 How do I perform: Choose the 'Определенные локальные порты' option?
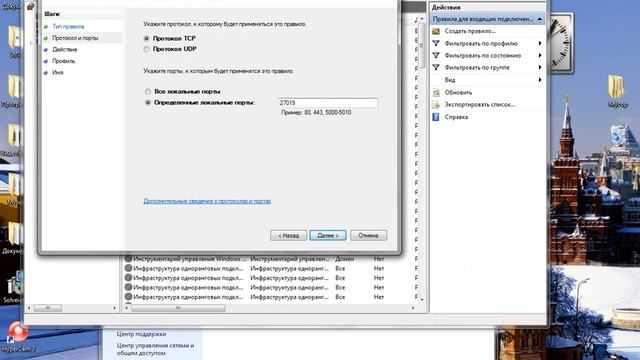[x=148, y=102]
